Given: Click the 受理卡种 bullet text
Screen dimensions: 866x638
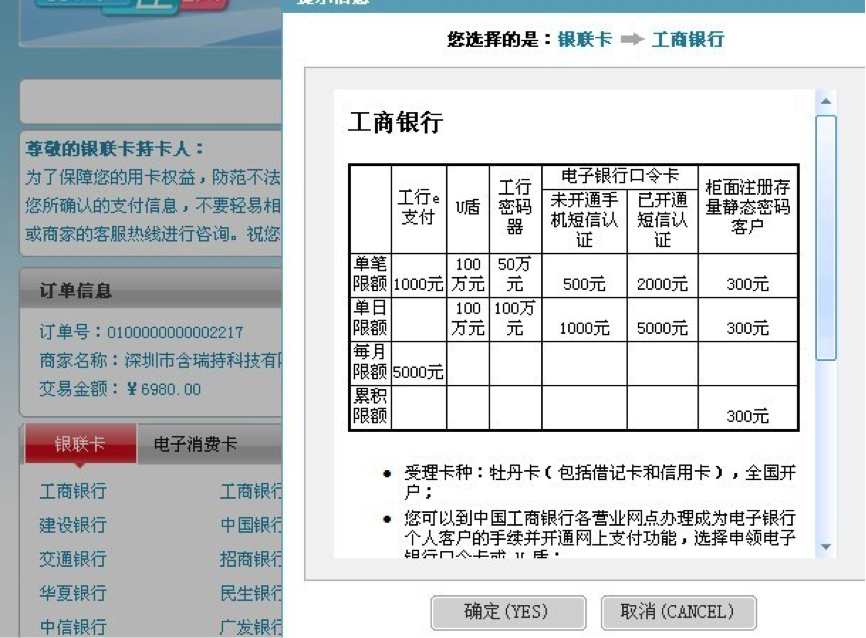Looking at the screenshot, I should pos(600,482).
